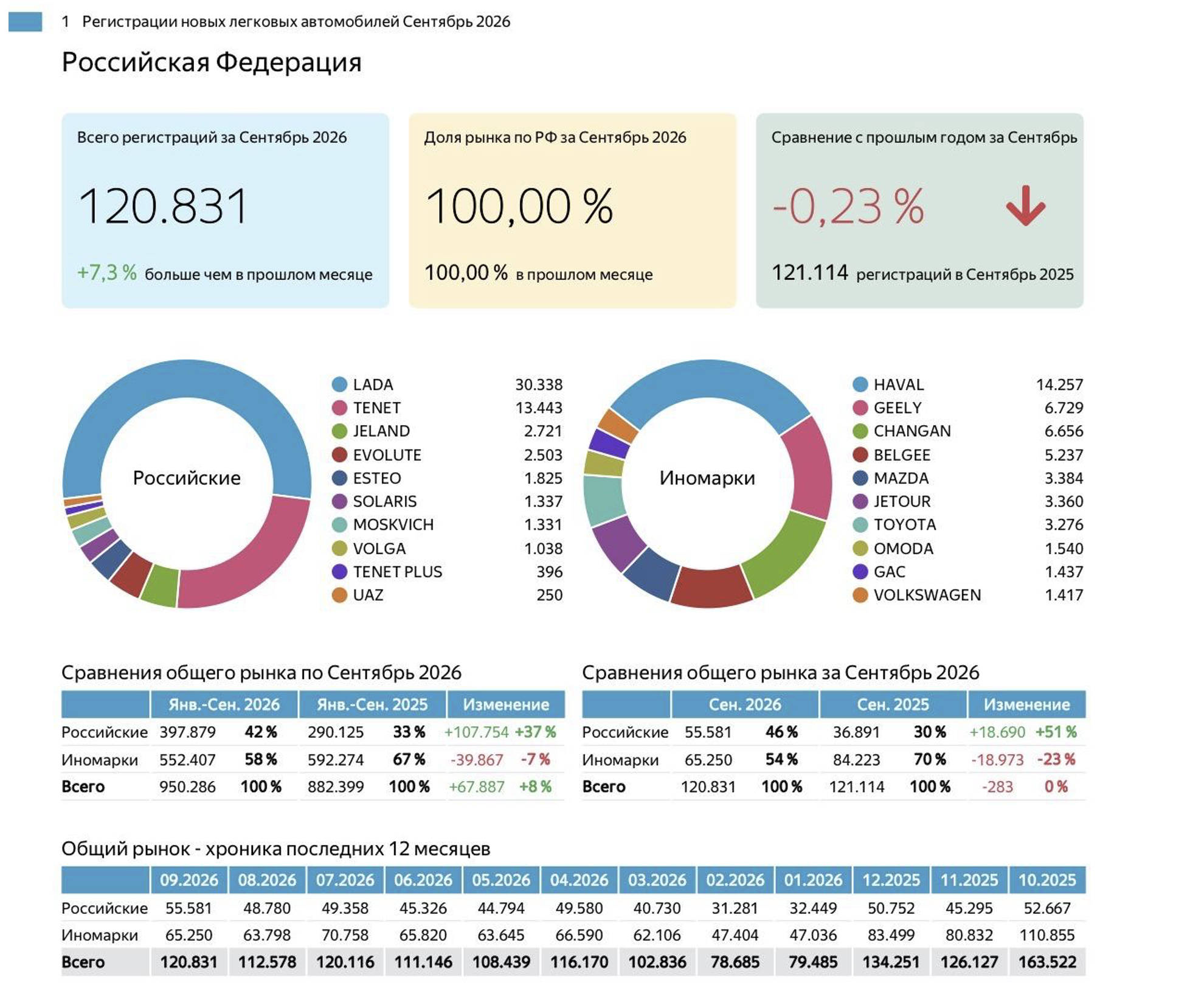Click the VOLKSWAGEN legend color dot
Image resolution: width=1204 pixels, height=994 pixels.
click(x=860, y=595)
